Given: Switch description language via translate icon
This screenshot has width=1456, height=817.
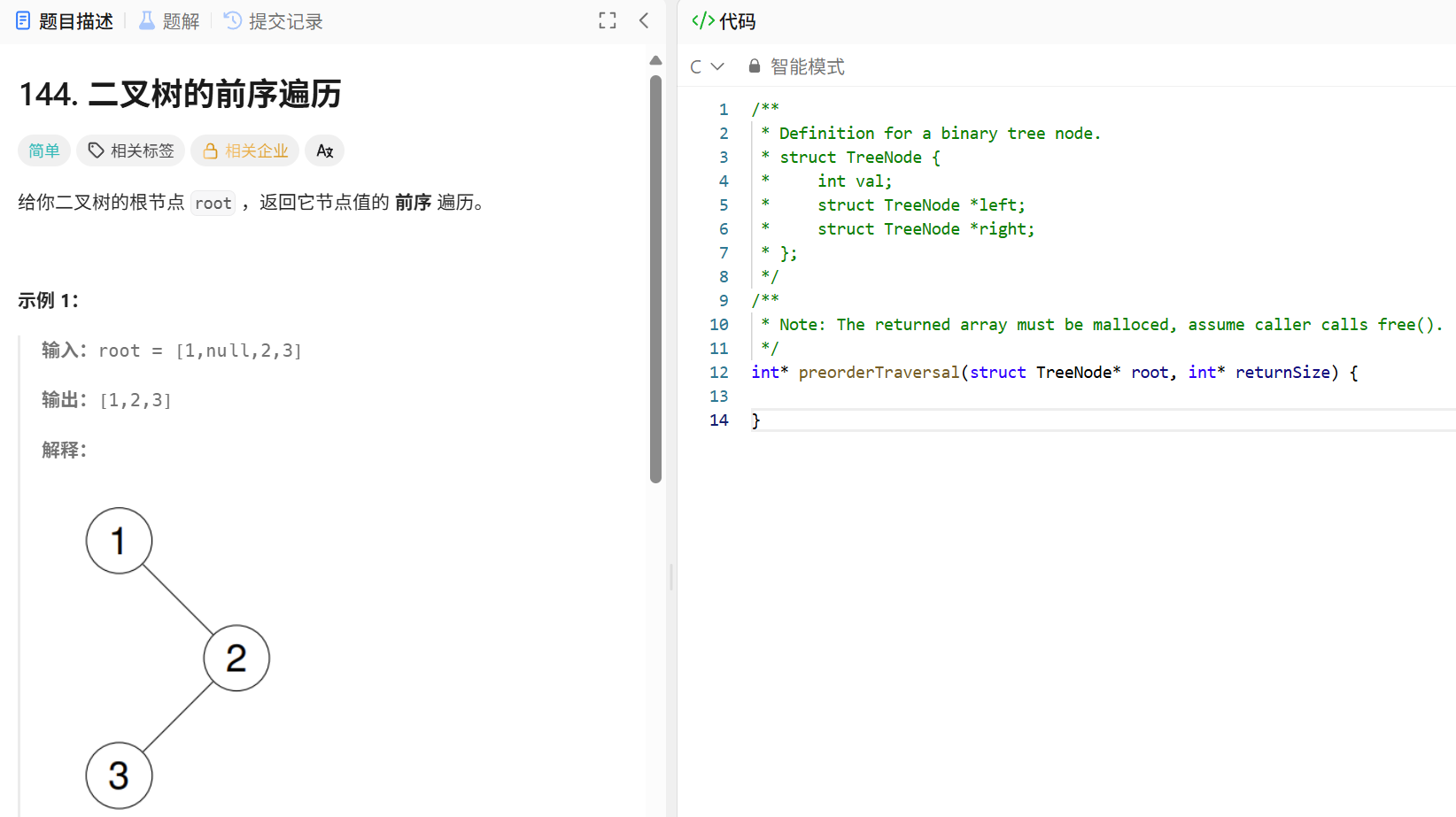Looking at the screenshot, I should 325,150.
